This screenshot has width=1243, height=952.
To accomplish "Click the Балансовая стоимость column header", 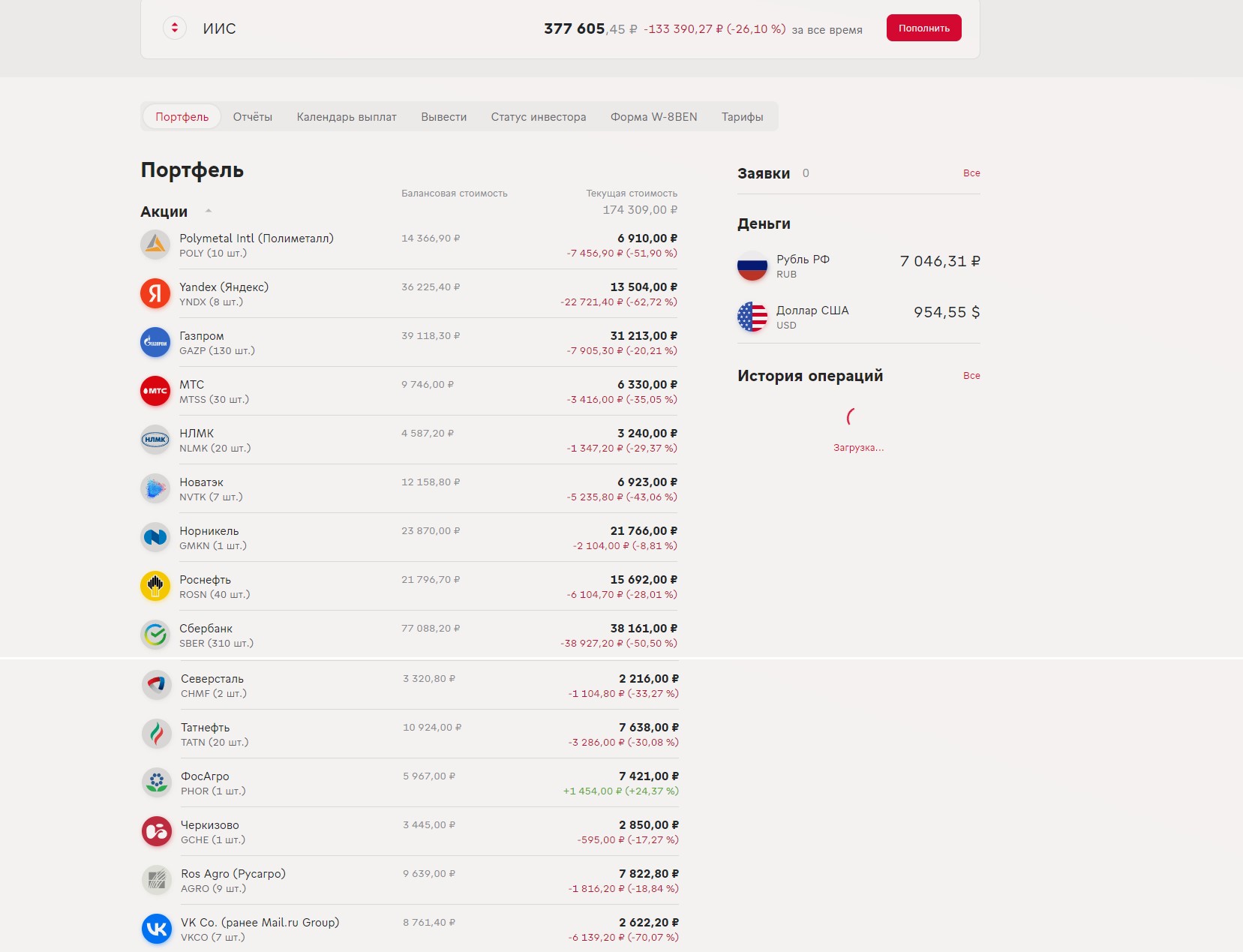I will click(x=455, y=194).
